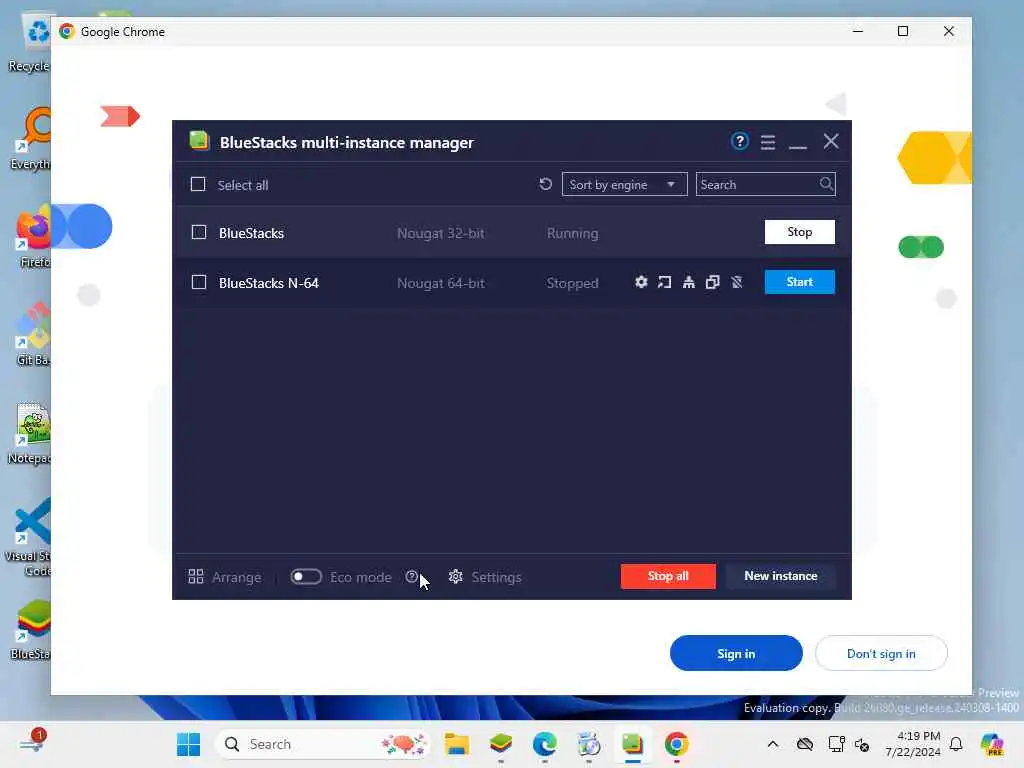
Task: Tick the Select all checkbox
Action: click(x=198, y=184)
